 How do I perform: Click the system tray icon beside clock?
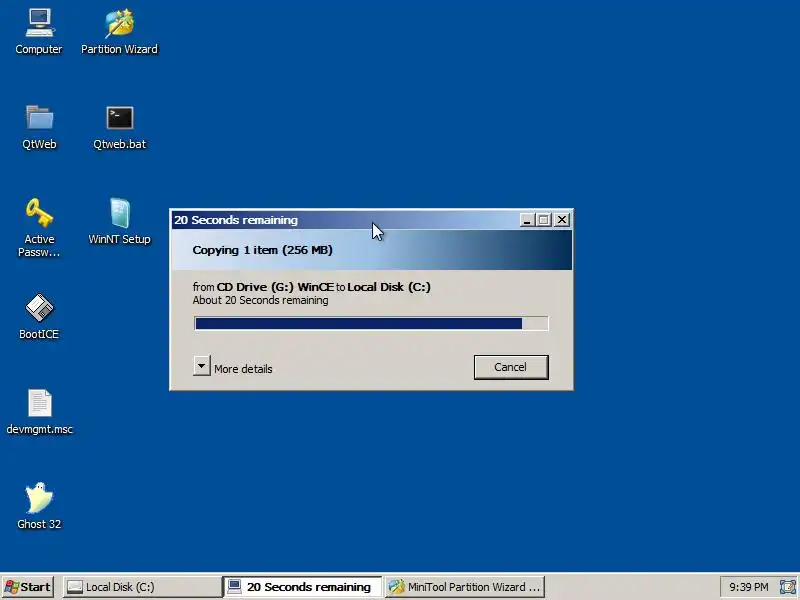[787, 587]
